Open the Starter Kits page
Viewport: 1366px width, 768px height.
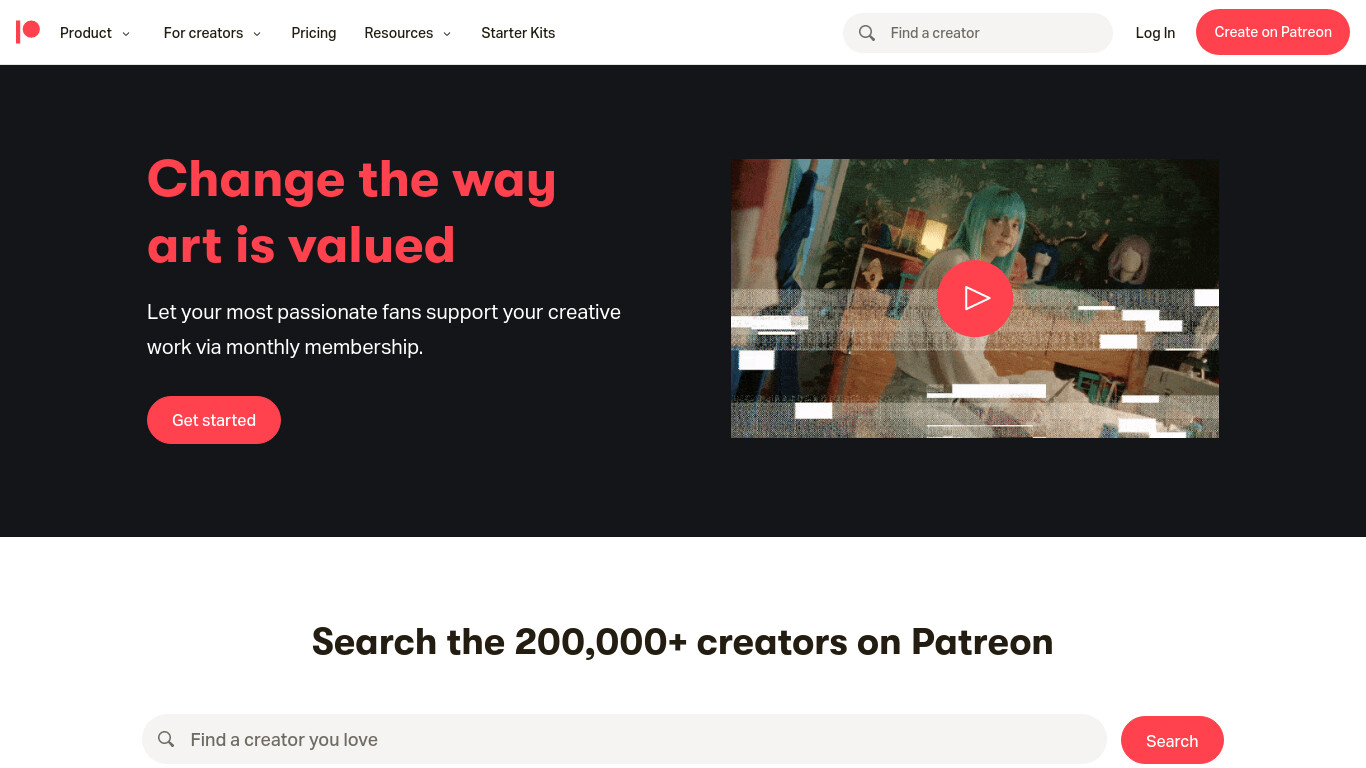(518, 33)
